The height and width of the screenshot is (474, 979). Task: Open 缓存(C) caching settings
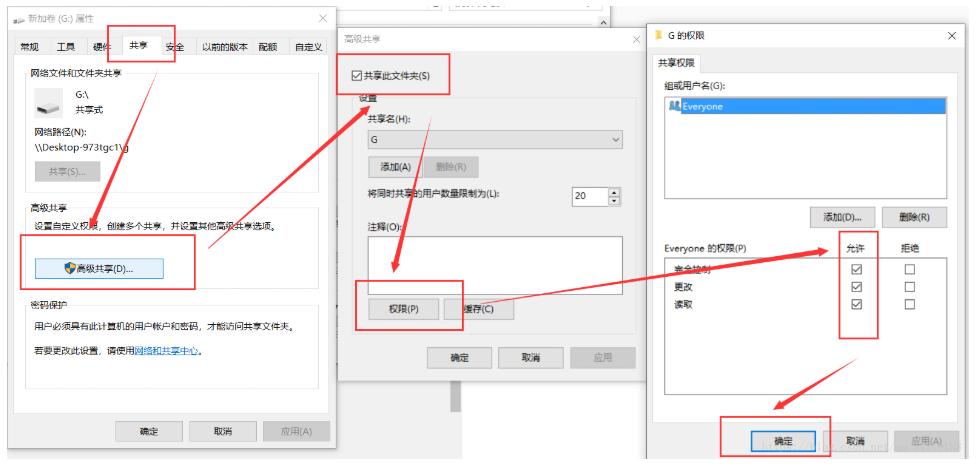[x=479, y=309]
